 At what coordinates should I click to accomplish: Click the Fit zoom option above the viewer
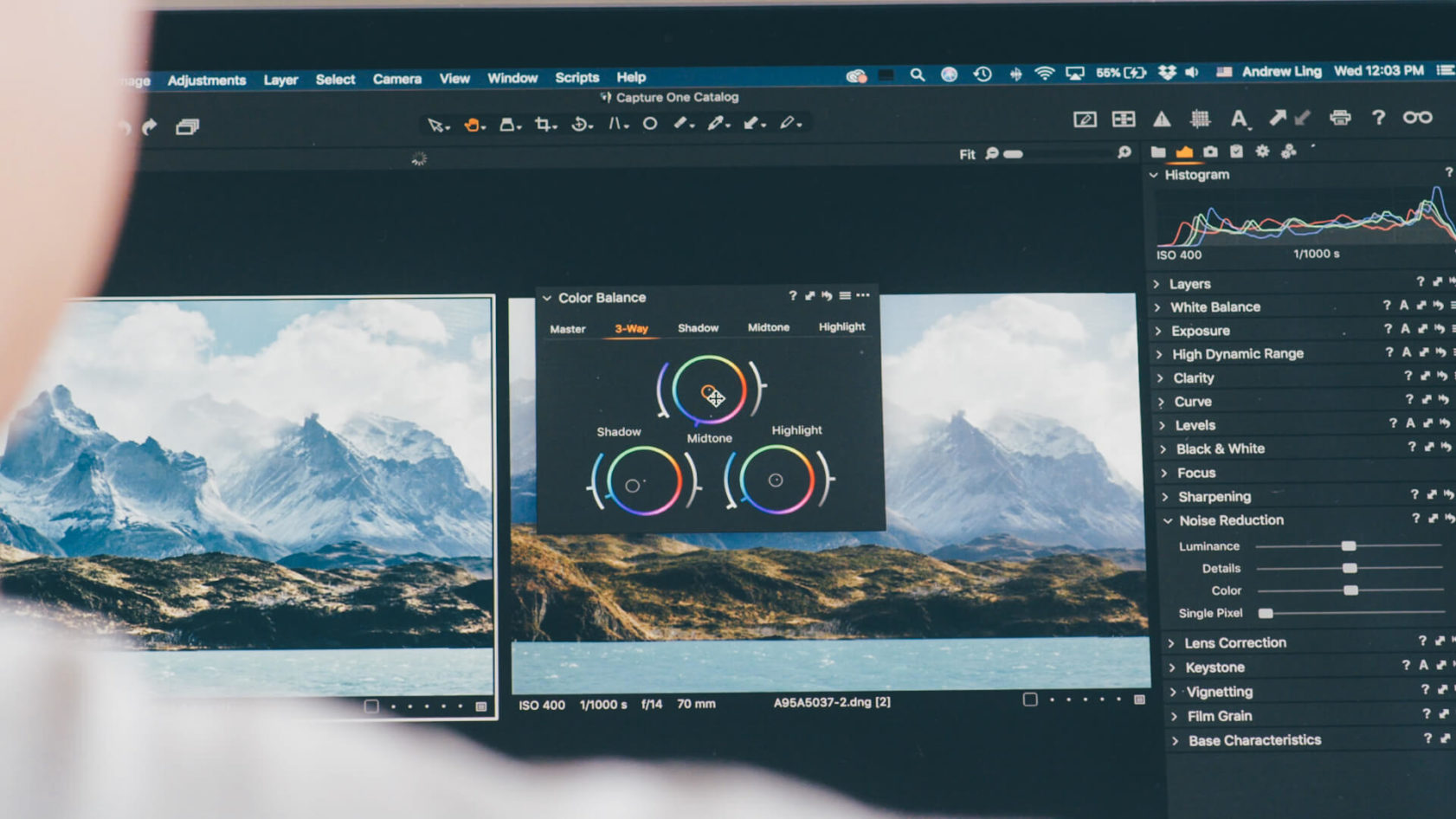(968, 154)
